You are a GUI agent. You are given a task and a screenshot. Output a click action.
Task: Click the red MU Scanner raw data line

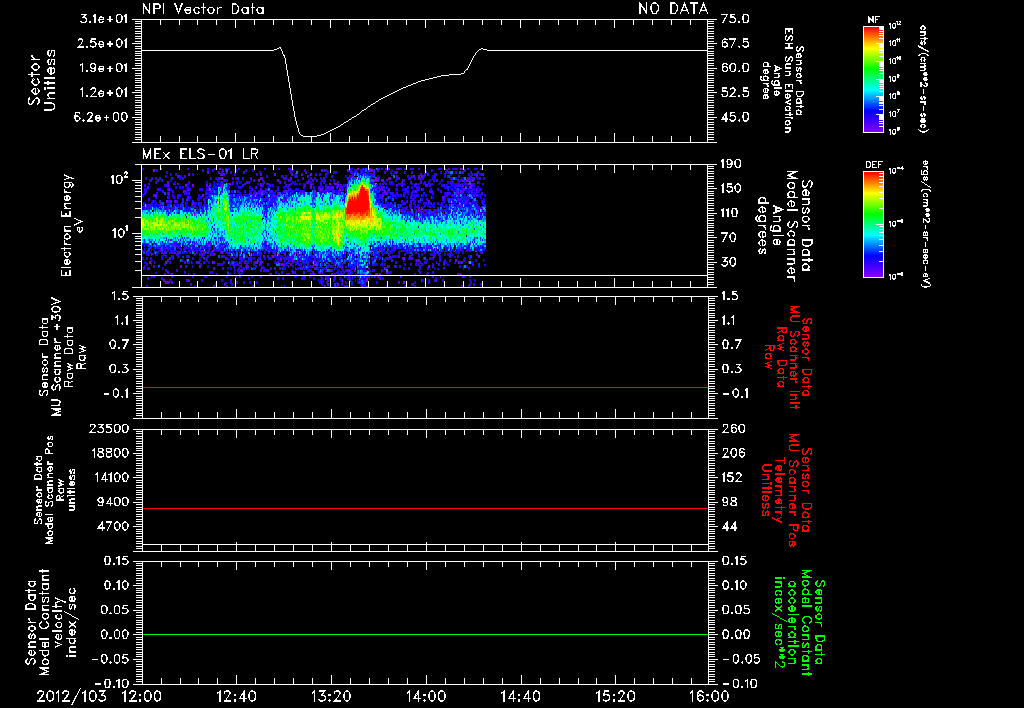tap(424, 387)
